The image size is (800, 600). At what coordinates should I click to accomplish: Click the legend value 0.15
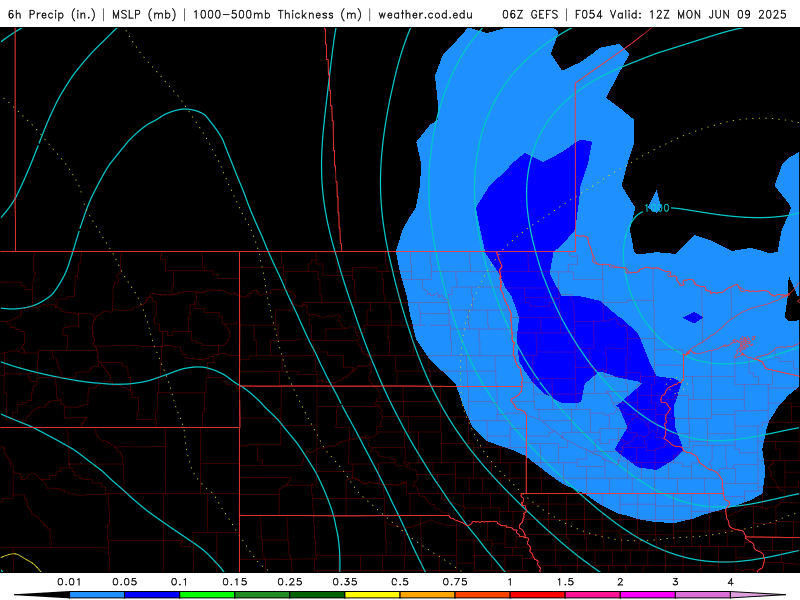(235, 582)
